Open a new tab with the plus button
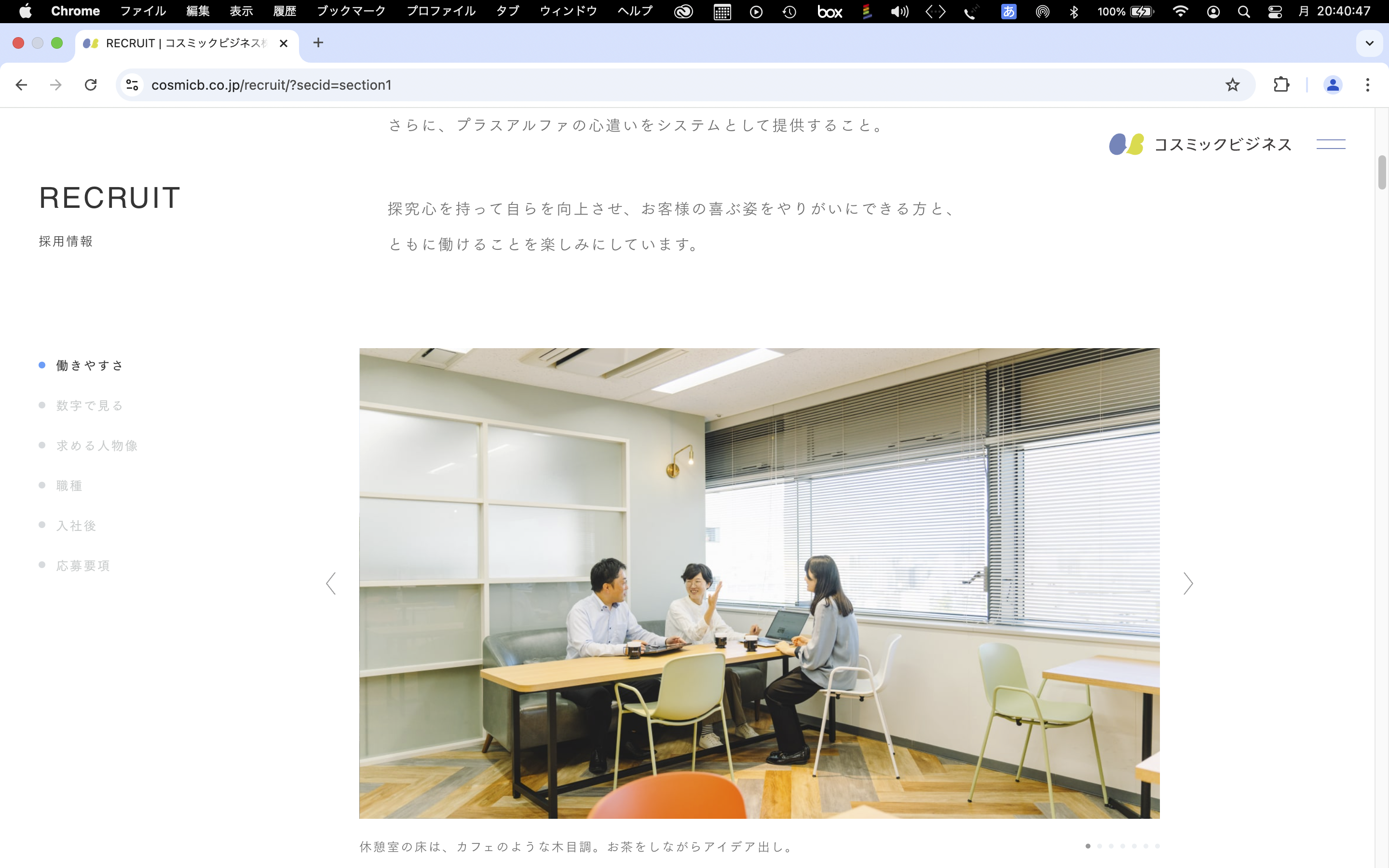Screen dimensions: 1389x868 point(318,43)
